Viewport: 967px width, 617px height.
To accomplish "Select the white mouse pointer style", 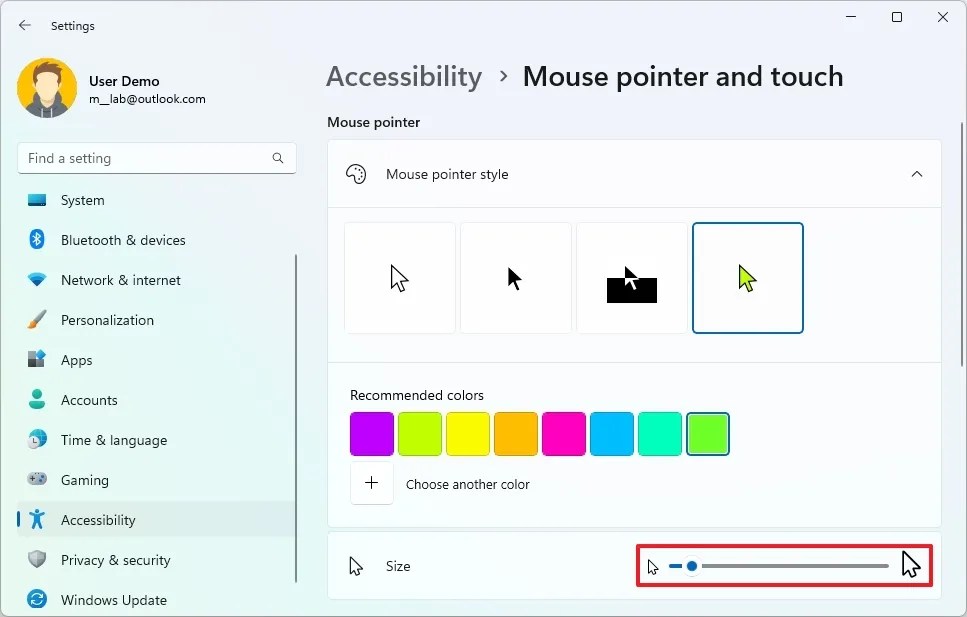I will [399, 277].
